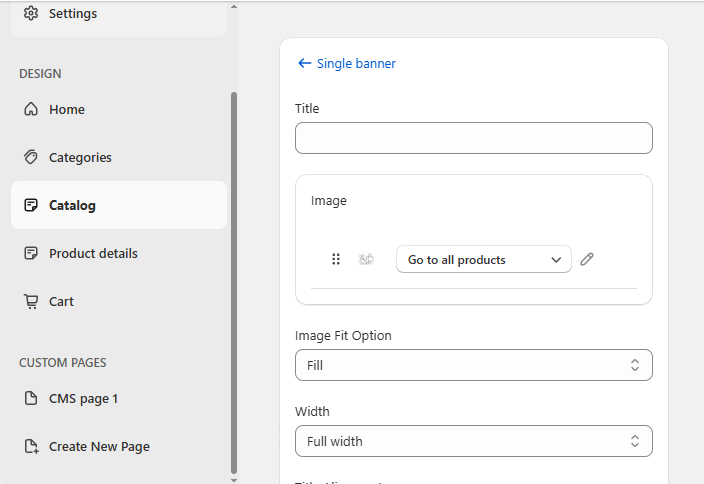Image resolution: width=704 pixels, height=484 pixels.
Task: Return via the Single banner link
Action: tap(356, 64)
